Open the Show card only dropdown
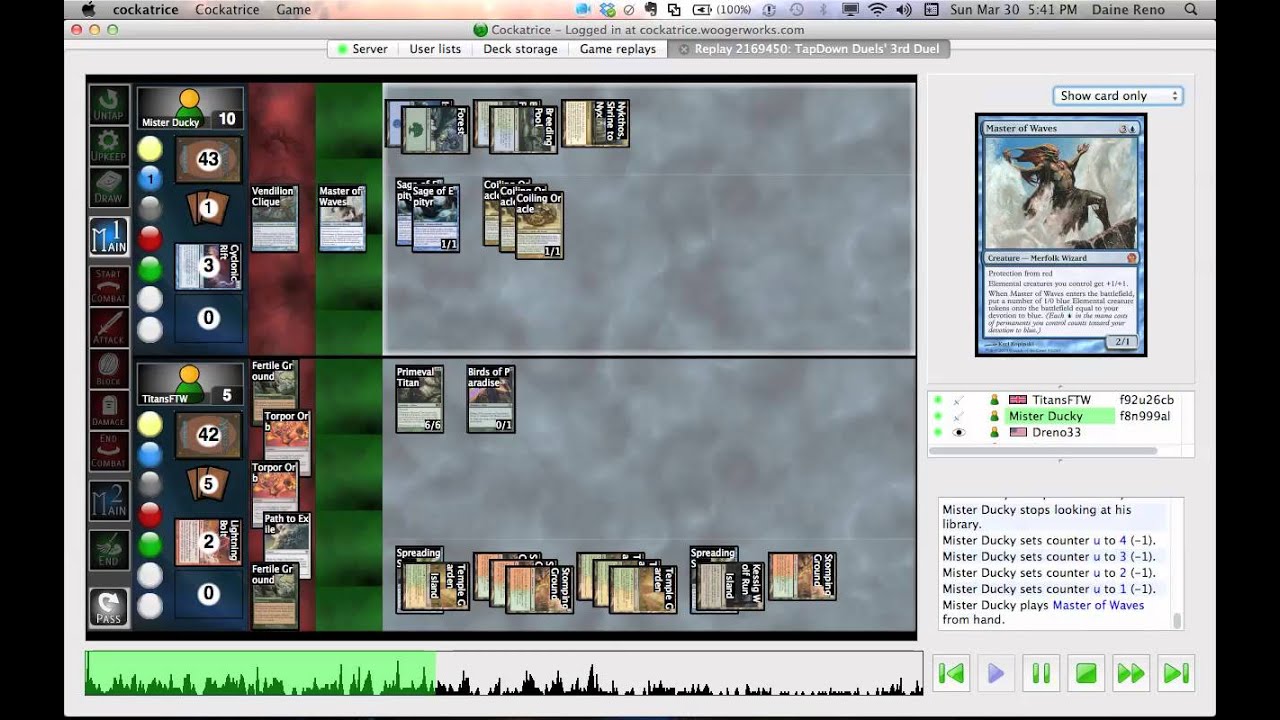 click(x=1118, y=96)
